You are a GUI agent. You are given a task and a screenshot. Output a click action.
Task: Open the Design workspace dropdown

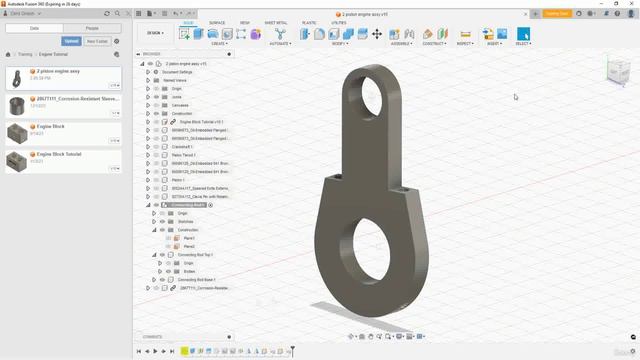pyautogui.click(x=156, y=33)
